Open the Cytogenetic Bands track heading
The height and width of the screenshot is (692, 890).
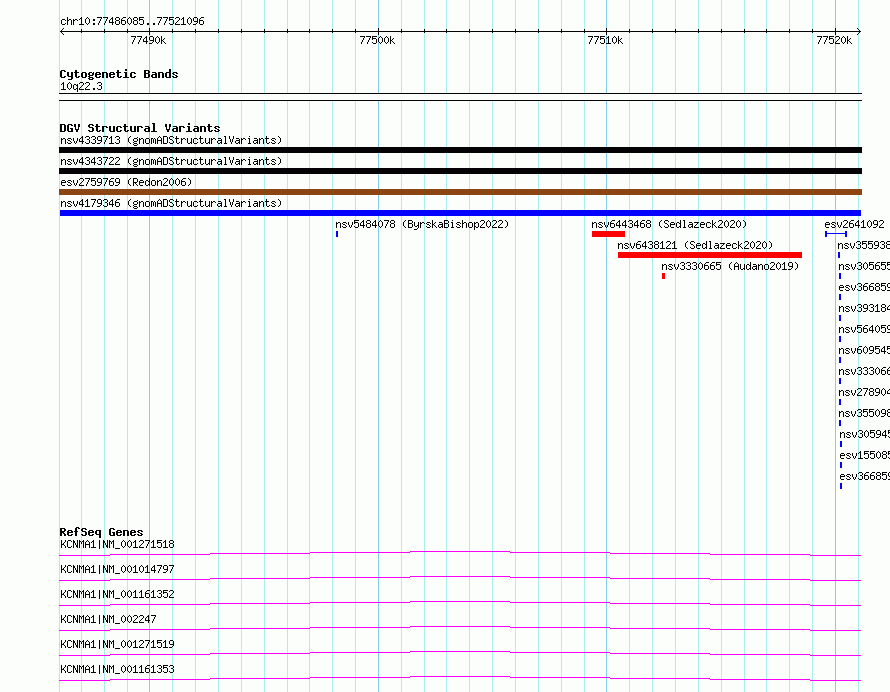point(119,74)
